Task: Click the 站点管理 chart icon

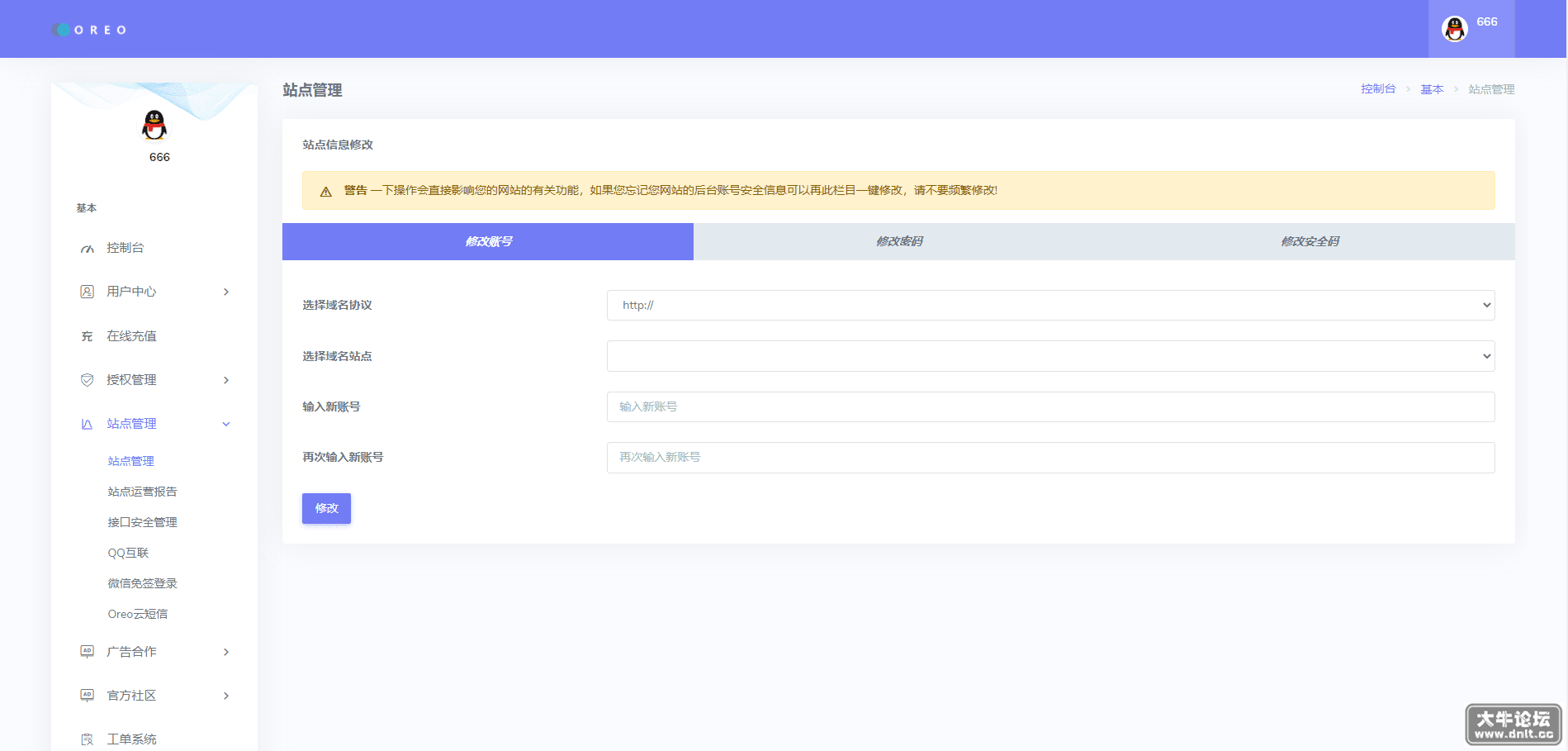Action: [87, 424]
